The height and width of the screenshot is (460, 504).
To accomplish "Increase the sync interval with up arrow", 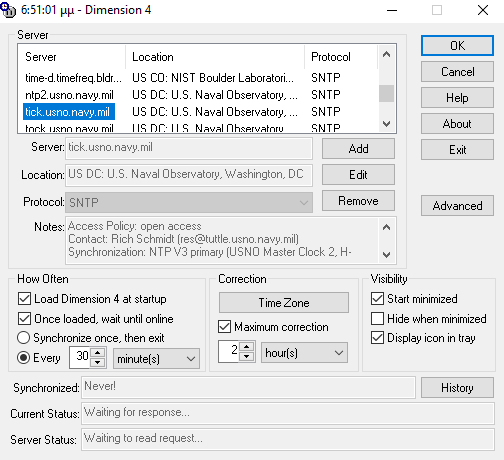I will click(x=98, y=353).
